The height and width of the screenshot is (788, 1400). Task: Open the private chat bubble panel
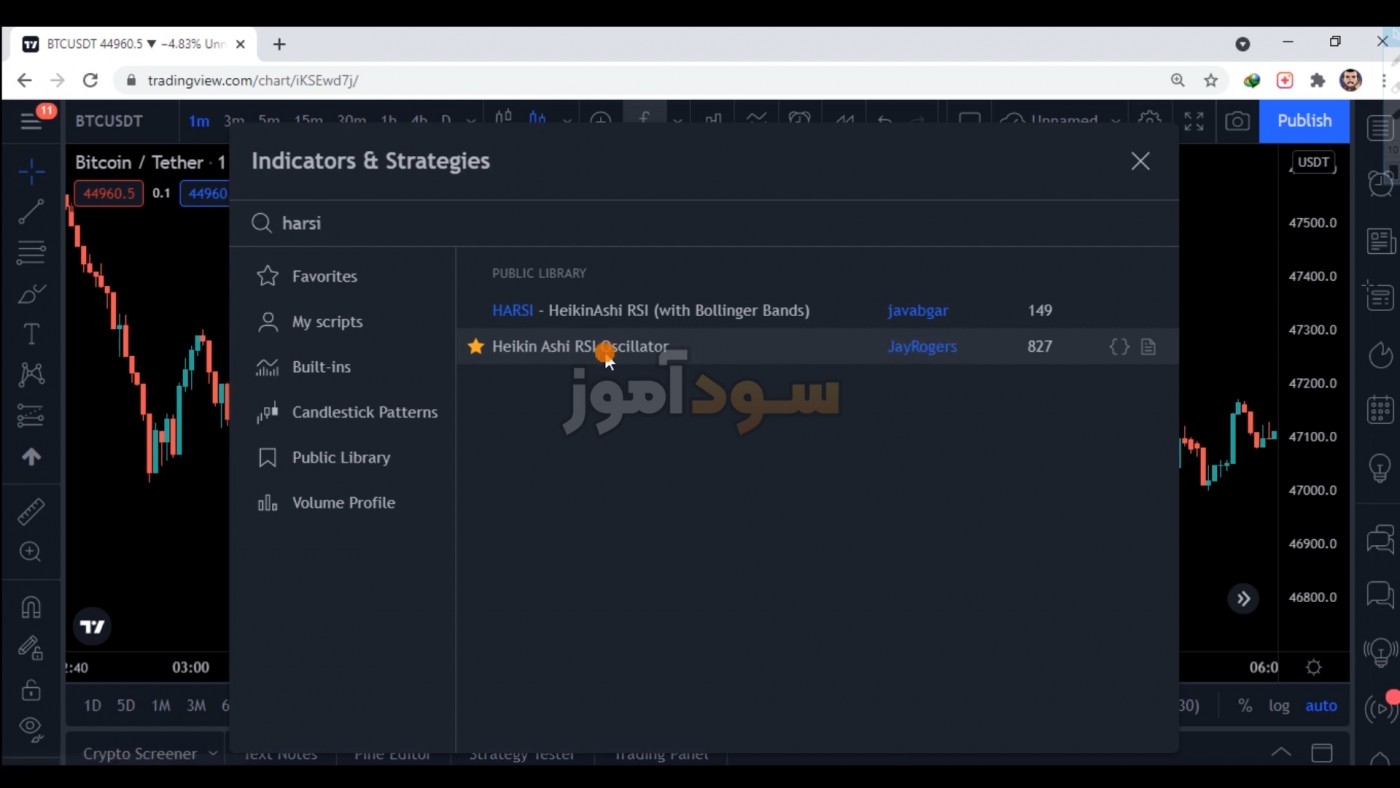tap(1381, 596)
